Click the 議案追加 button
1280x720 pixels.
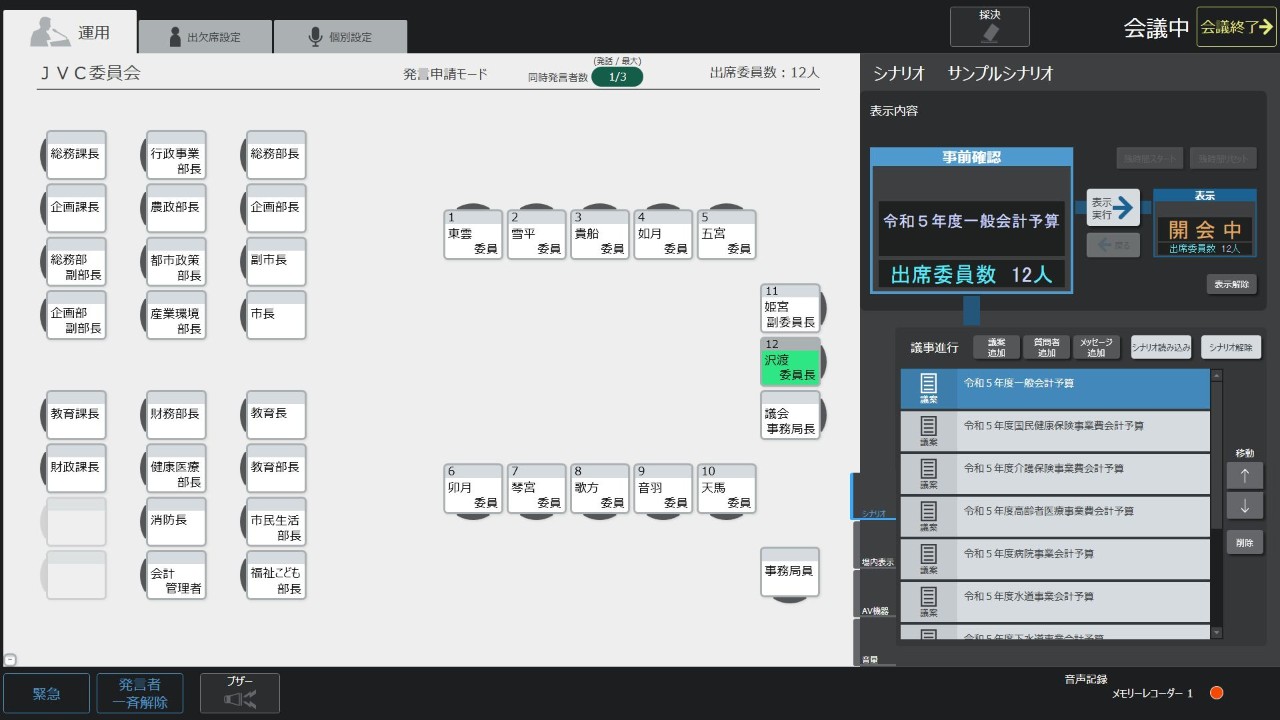996,347
